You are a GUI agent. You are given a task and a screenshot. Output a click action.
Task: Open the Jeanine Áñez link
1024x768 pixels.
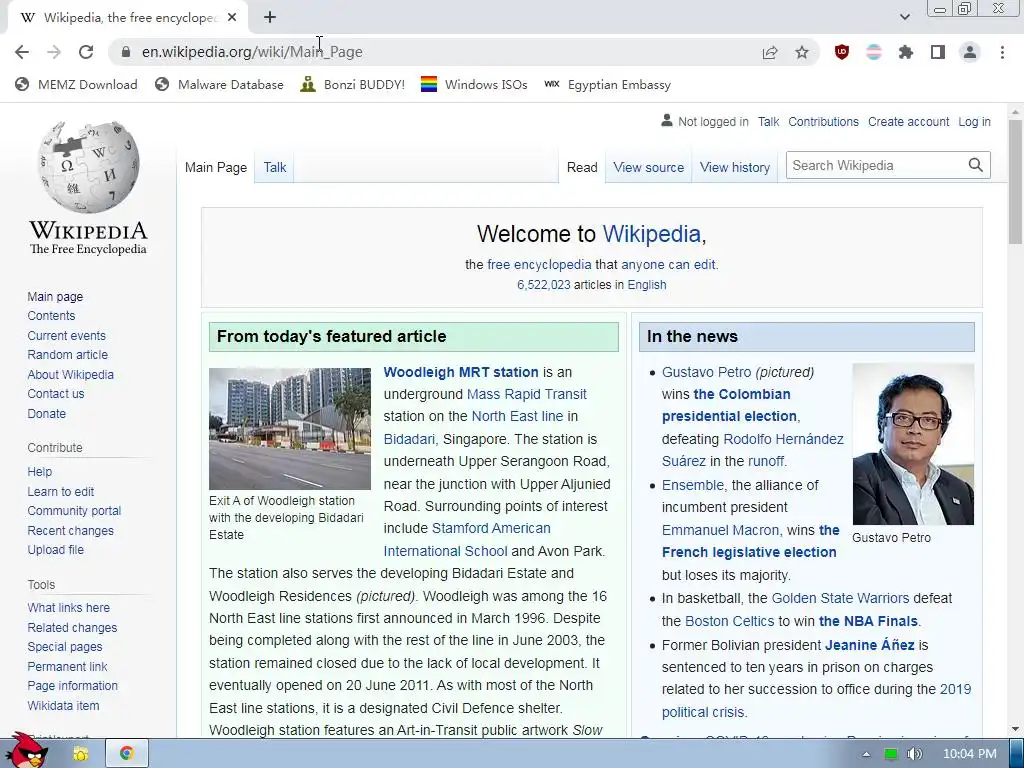point(869,645)
